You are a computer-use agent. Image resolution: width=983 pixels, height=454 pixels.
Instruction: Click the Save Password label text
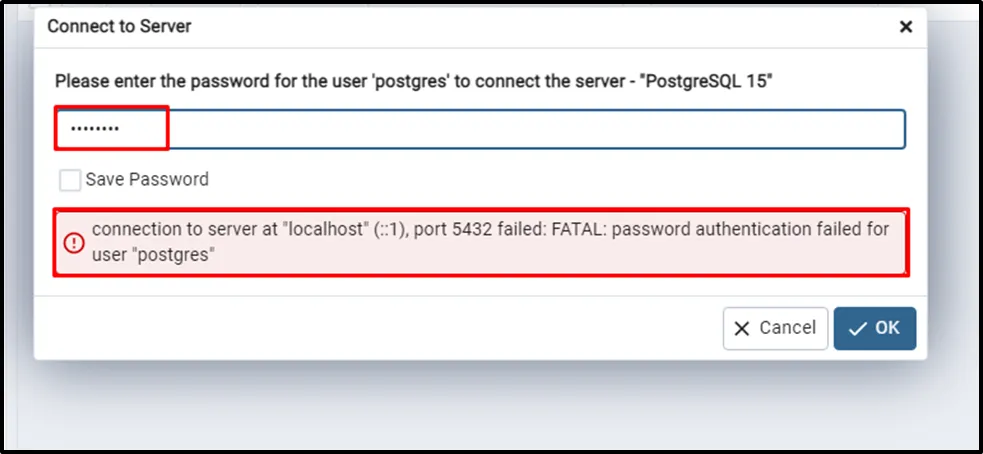pos(147,180)
